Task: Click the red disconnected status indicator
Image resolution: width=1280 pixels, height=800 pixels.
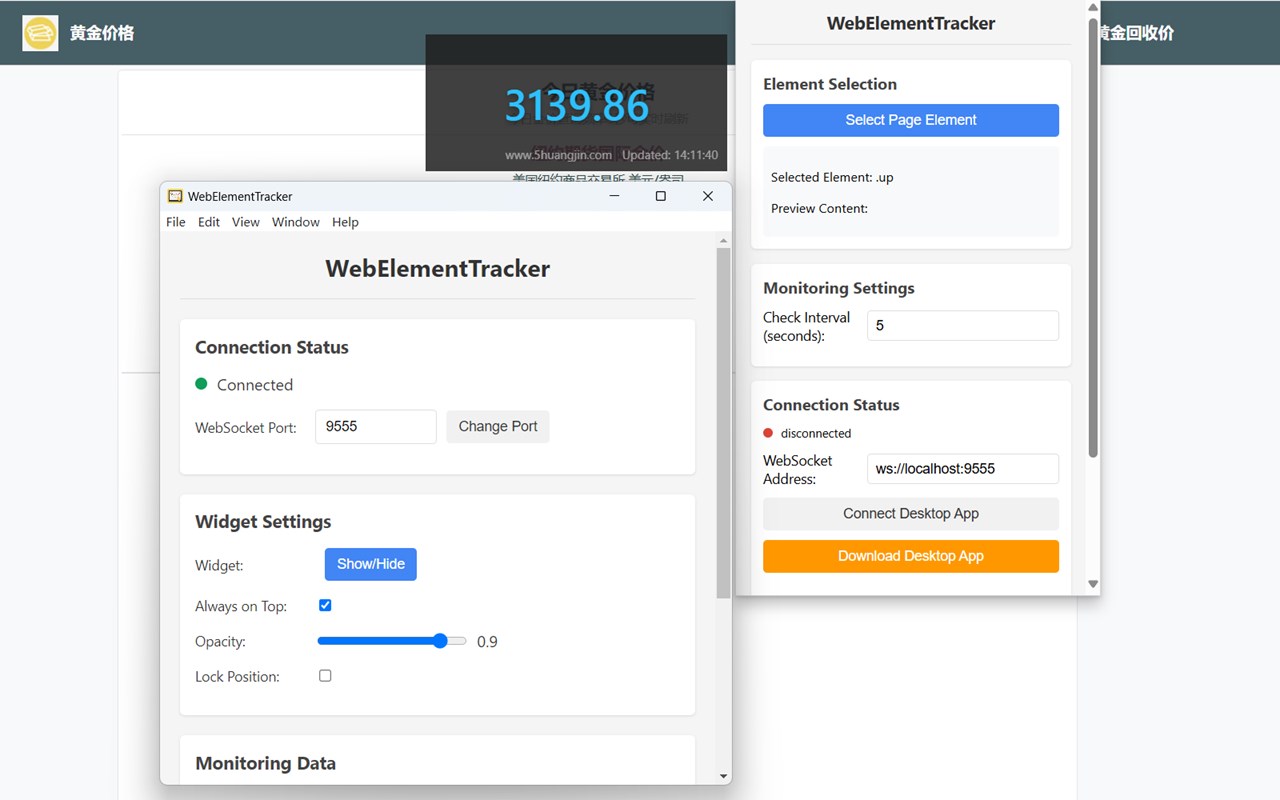Action: [768, 433]
